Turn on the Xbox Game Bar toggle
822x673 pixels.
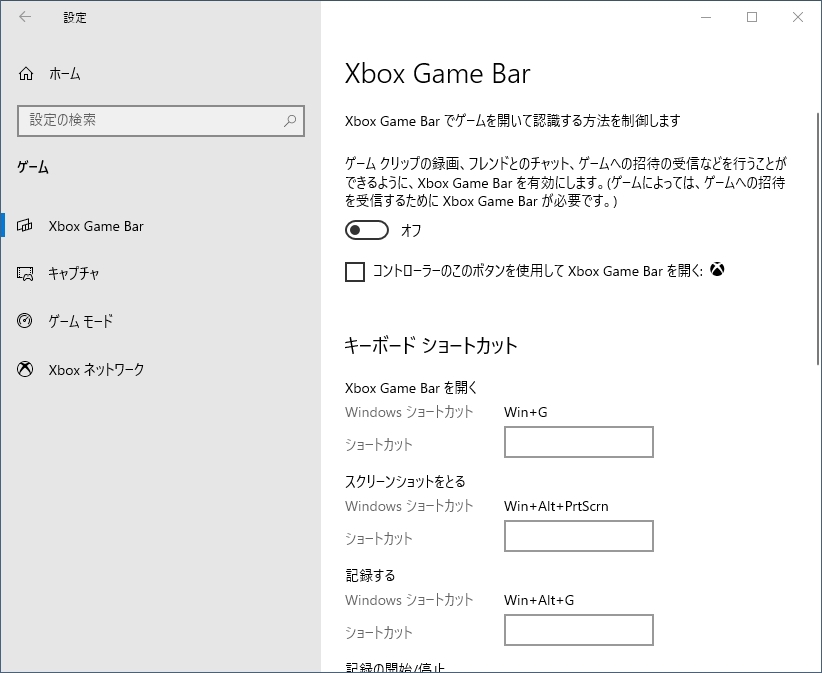pyautogui.click(x=366, y=230)
